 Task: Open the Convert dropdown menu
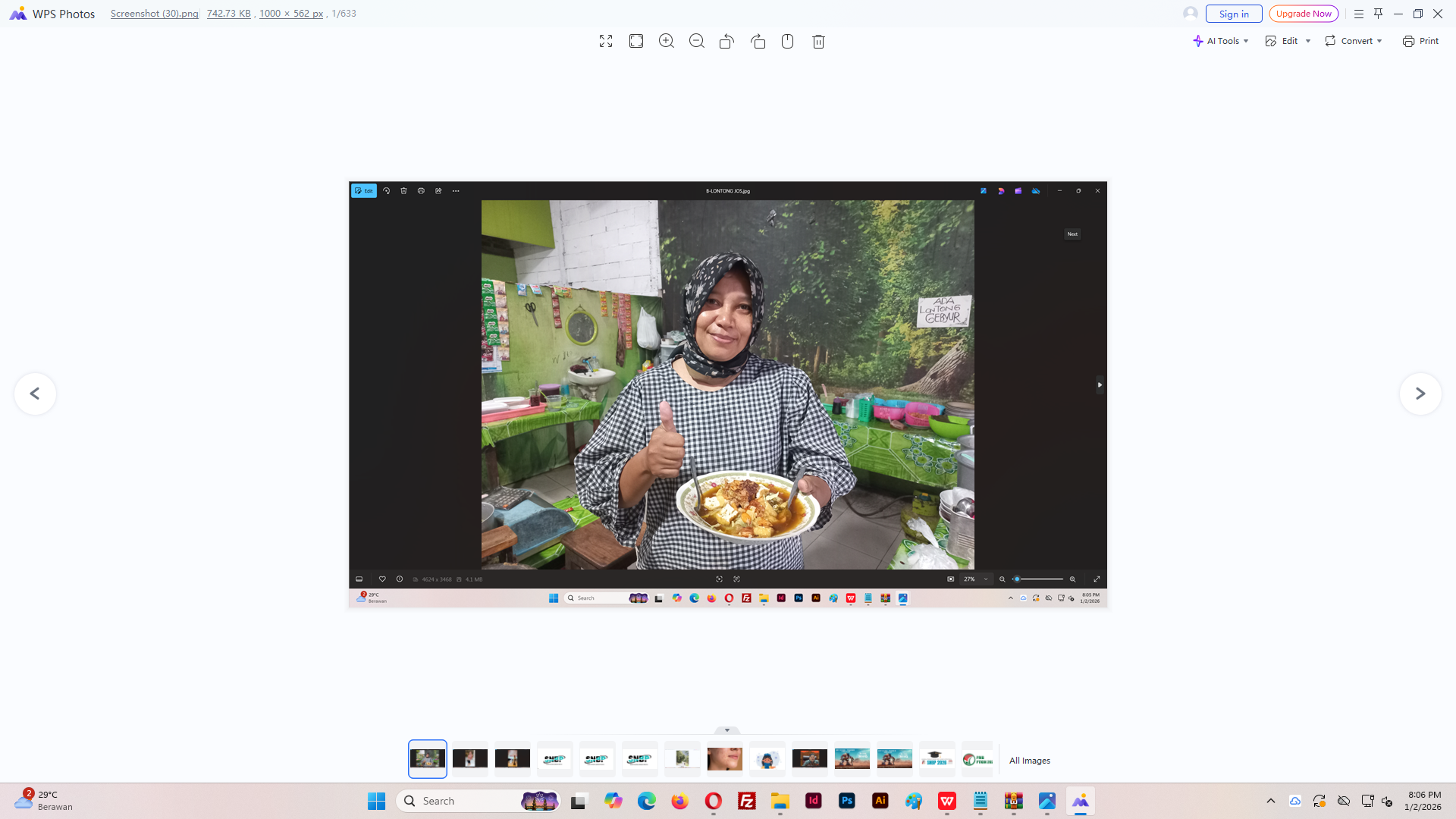click(x=1354, y=41)
